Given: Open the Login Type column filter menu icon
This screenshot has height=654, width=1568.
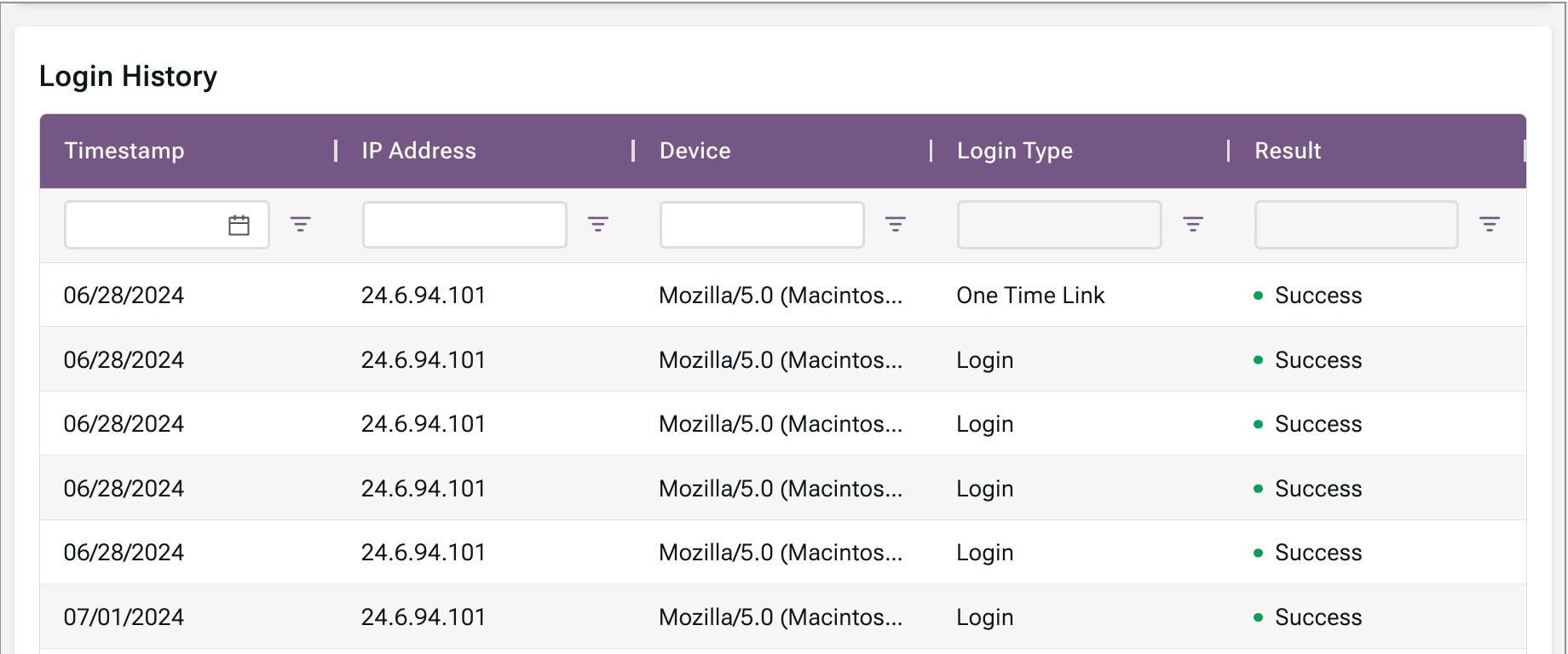Looking at the screenshot, I should tap(1193, 225).
